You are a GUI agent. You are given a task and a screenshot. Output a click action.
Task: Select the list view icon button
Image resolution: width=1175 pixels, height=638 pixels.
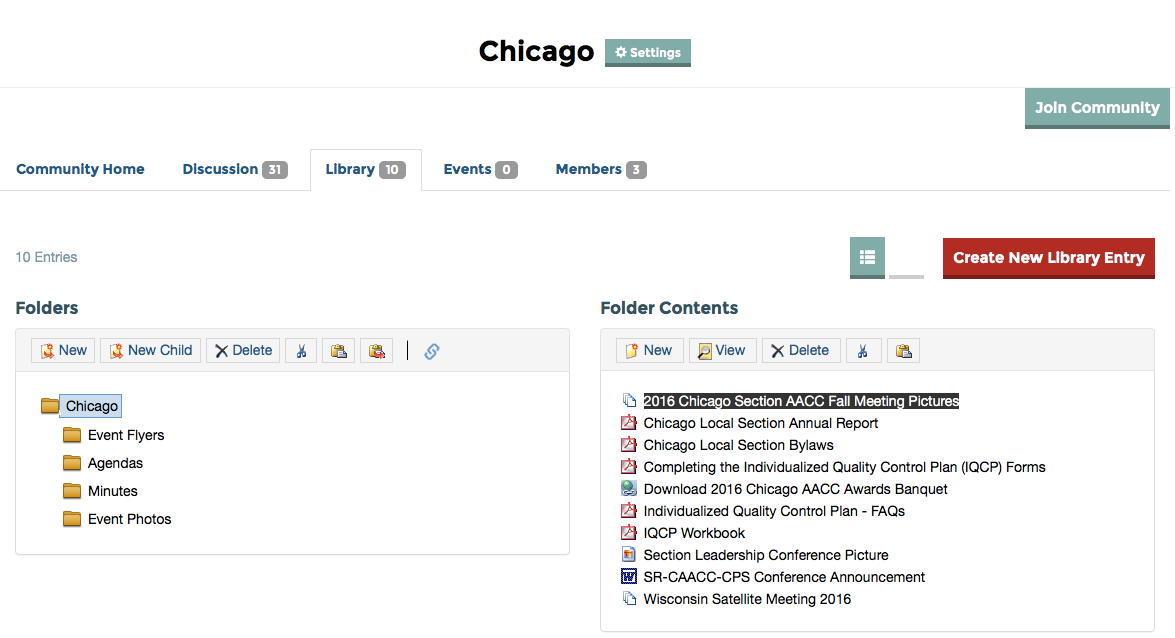pos(867,257)
